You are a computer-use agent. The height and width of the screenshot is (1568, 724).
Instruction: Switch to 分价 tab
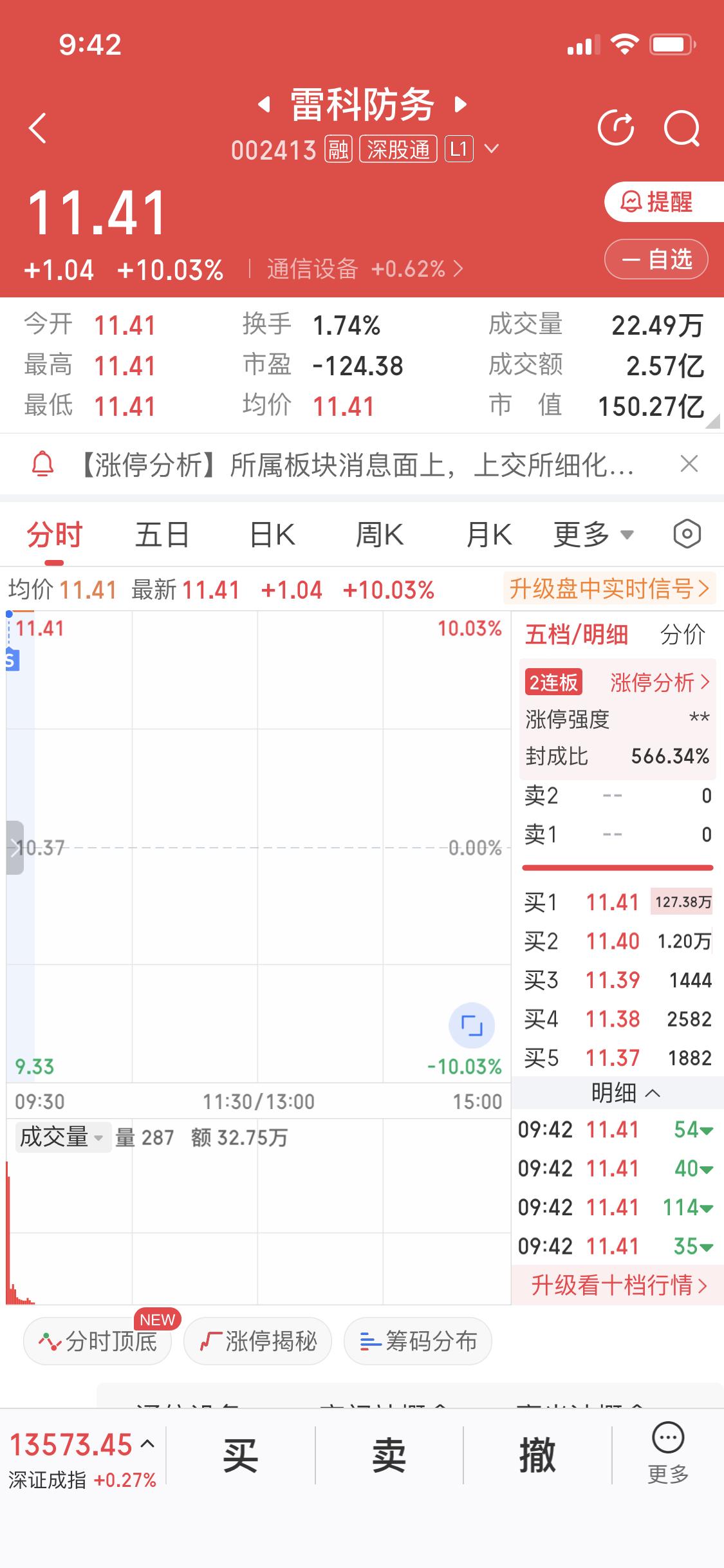[x=683, y=635]
